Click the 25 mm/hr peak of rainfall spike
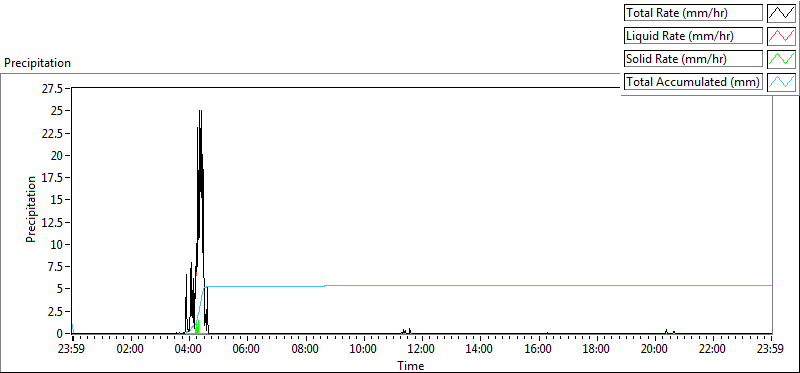The width and height of the screenshot is (800, 373). [200, 111]
